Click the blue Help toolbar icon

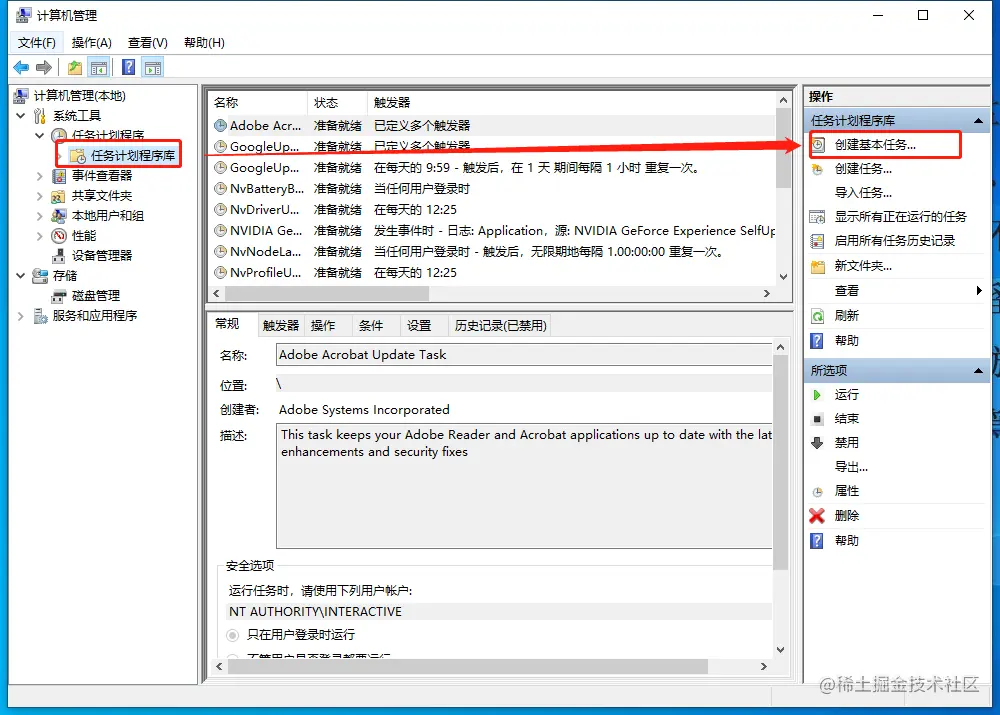pos(128,67)
